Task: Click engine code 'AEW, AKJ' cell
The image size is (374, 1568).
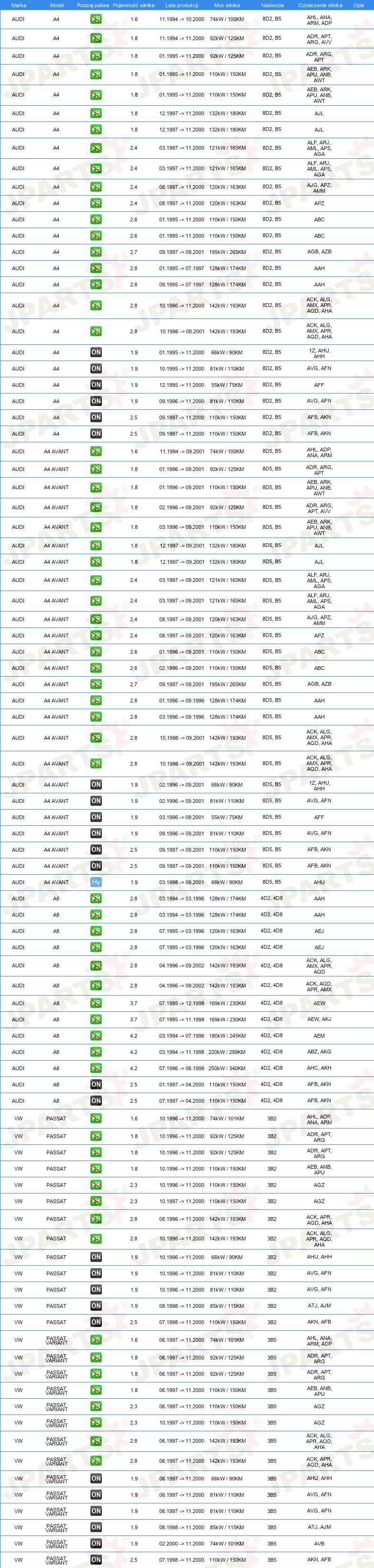Action: (319, 1020)
